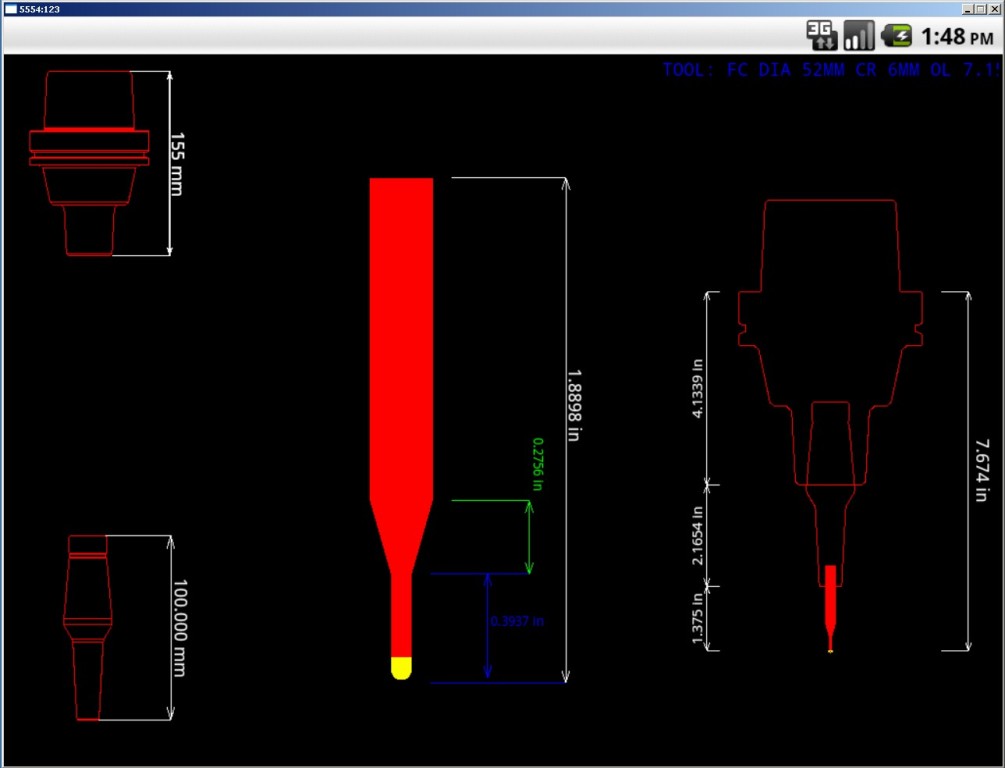The height and width of the screenshot is (768, 1005).
Task: Click the green 0.2756 in dimension
Action: click(538, 464)
